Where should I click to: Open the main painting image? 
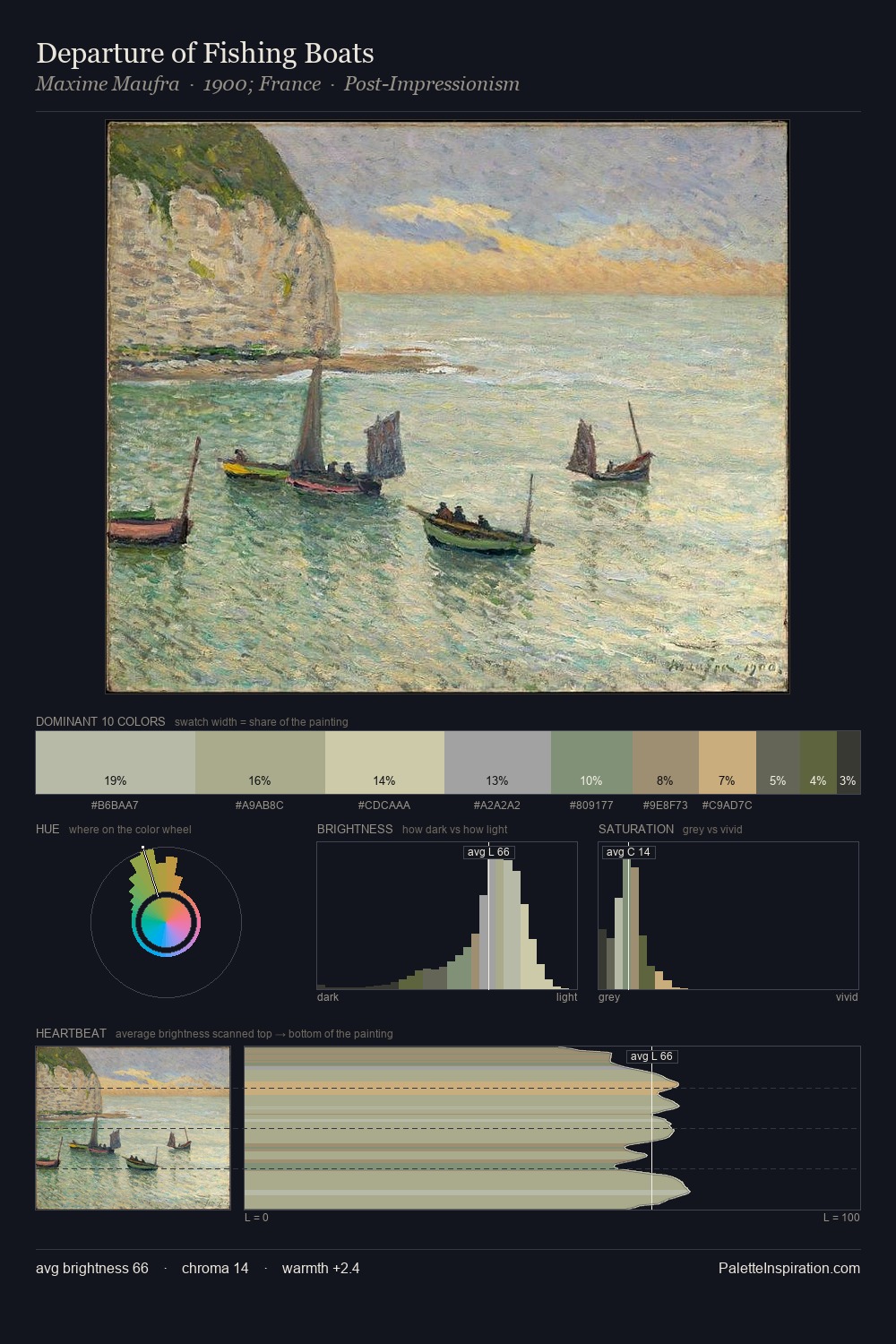[447, 407]
